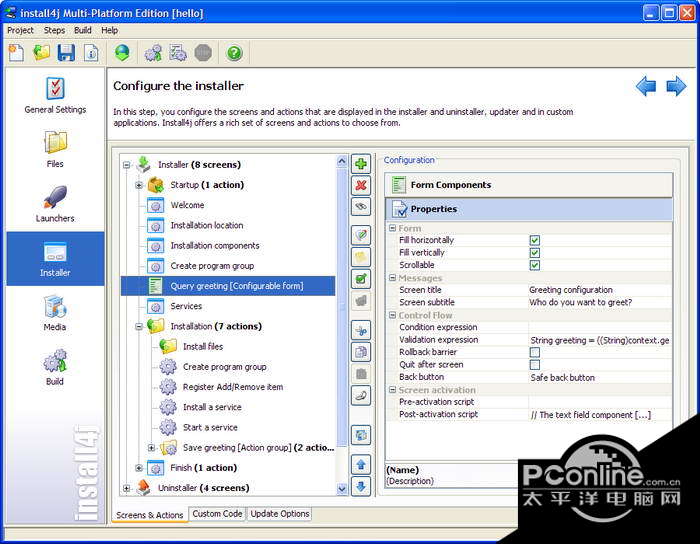Enable Quit after screen checkbox
Image resolution: width=700 pixels, height=544 pixels.
[534, 365]
